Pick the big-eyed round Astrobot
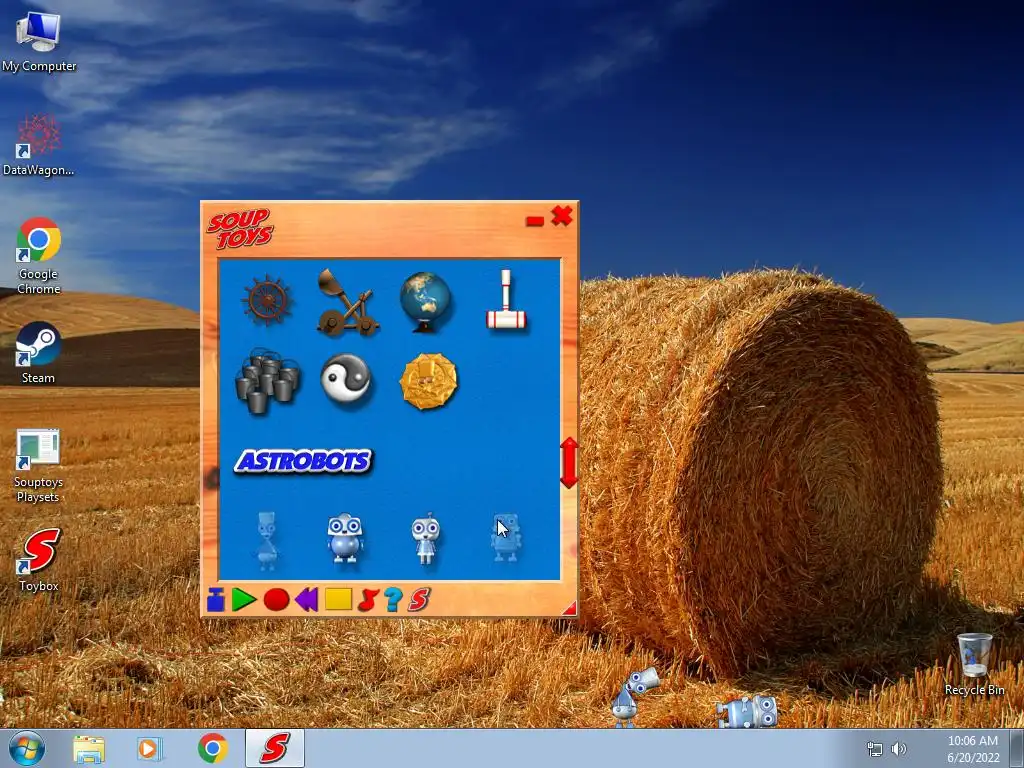Viewport: 1024px width, 768px height. pos(345,538)
